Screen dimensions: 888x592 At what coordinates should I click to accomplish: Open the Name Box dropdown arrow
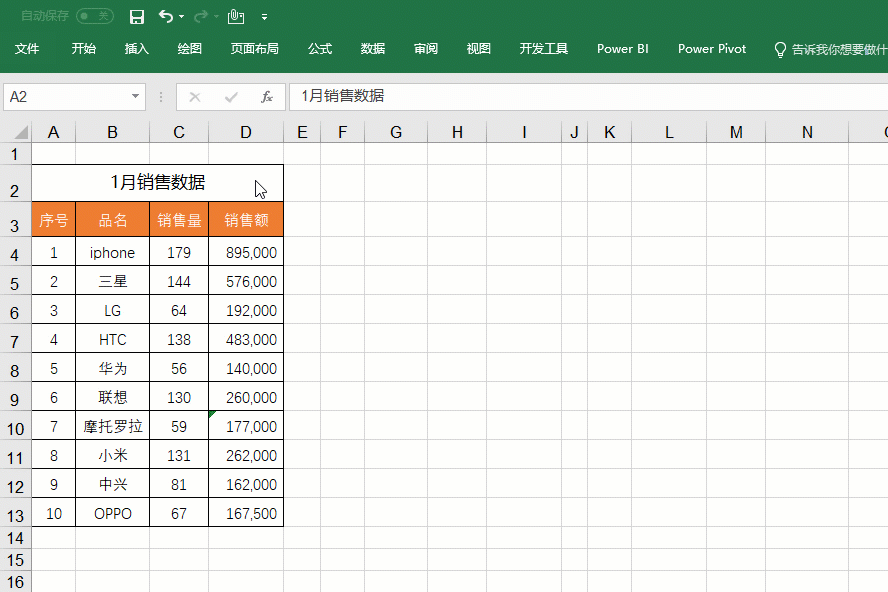(136, 97)
